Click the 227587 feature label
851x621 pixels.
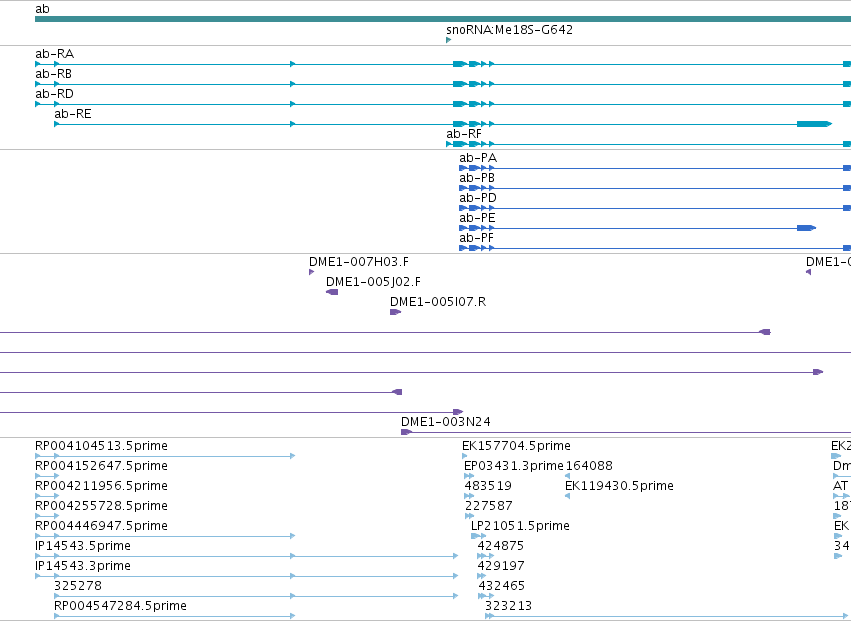click(x=488, y=506)
